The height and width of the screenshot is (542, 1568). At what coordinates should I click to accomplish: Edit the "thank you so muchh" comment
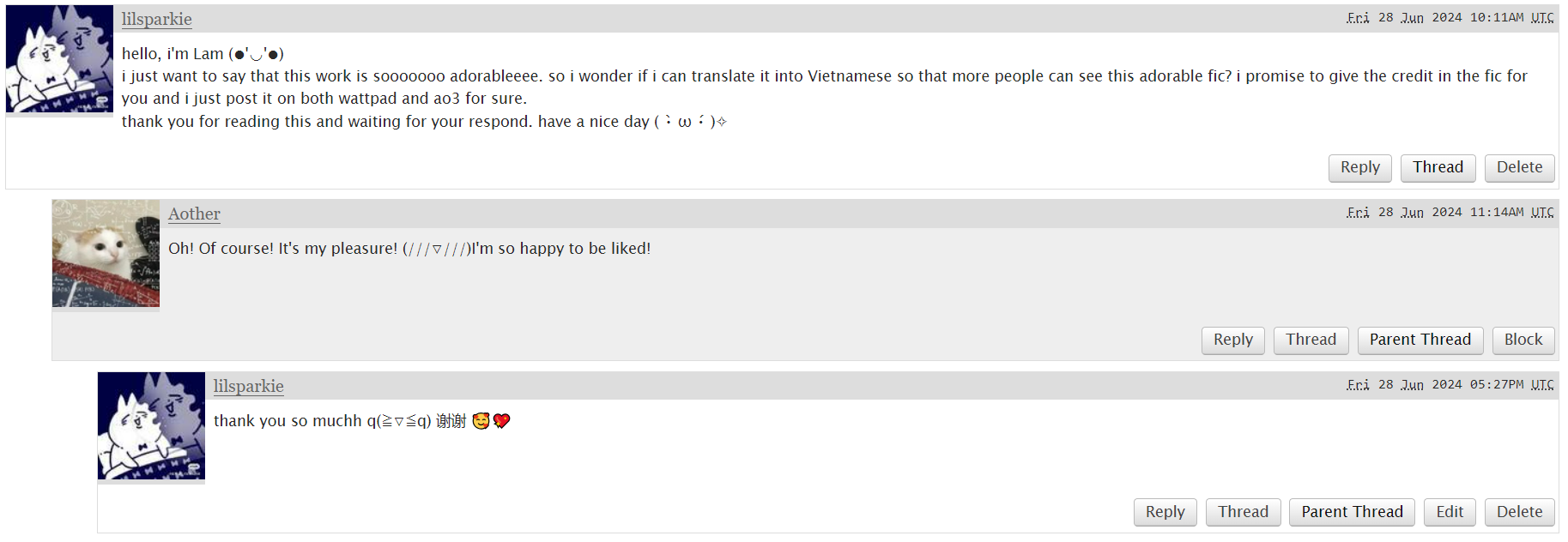[1450, 513]
